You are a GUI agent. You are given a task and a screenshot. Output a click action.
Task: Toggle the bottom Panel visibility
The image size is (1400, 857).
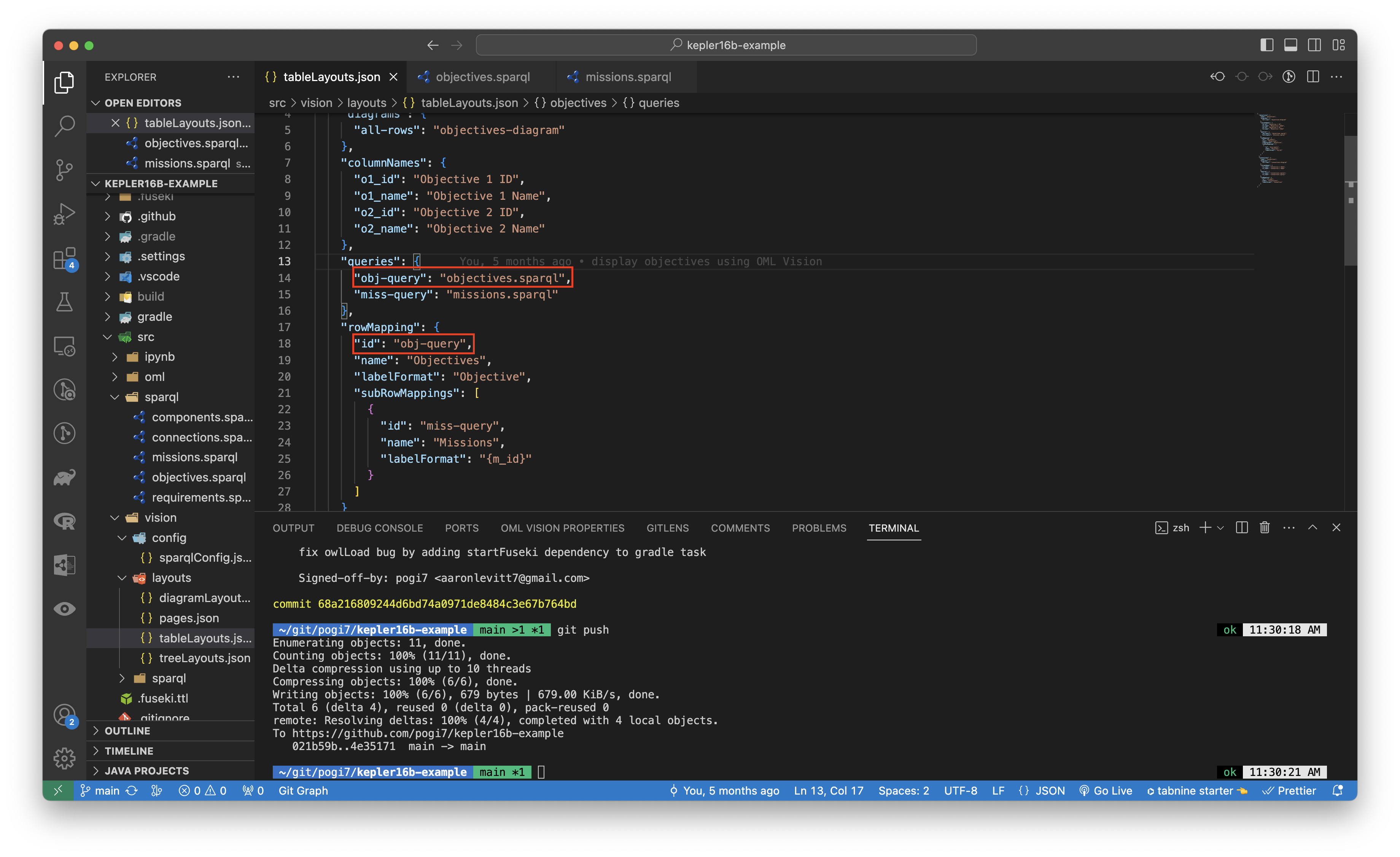tap(1290, 45)
